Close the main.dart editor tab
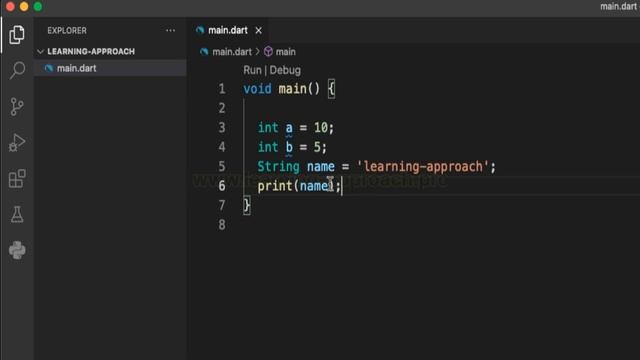Screen dimensions: 640x360 (258, 31)
